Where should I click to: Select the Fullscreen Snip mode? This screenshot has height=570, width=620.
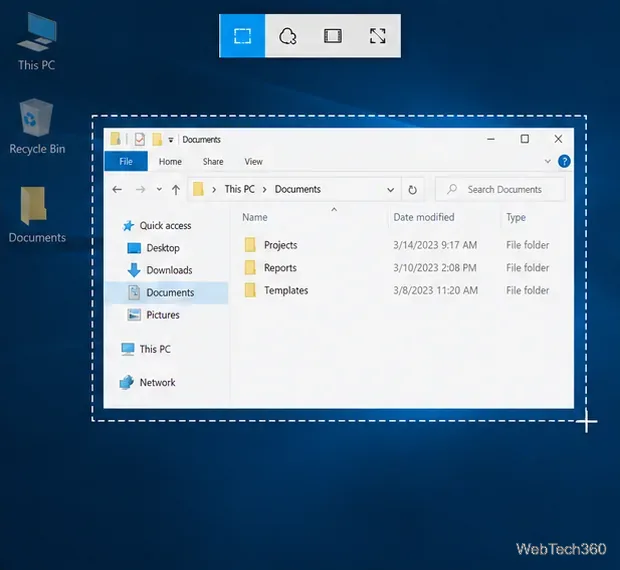[378, 36]
